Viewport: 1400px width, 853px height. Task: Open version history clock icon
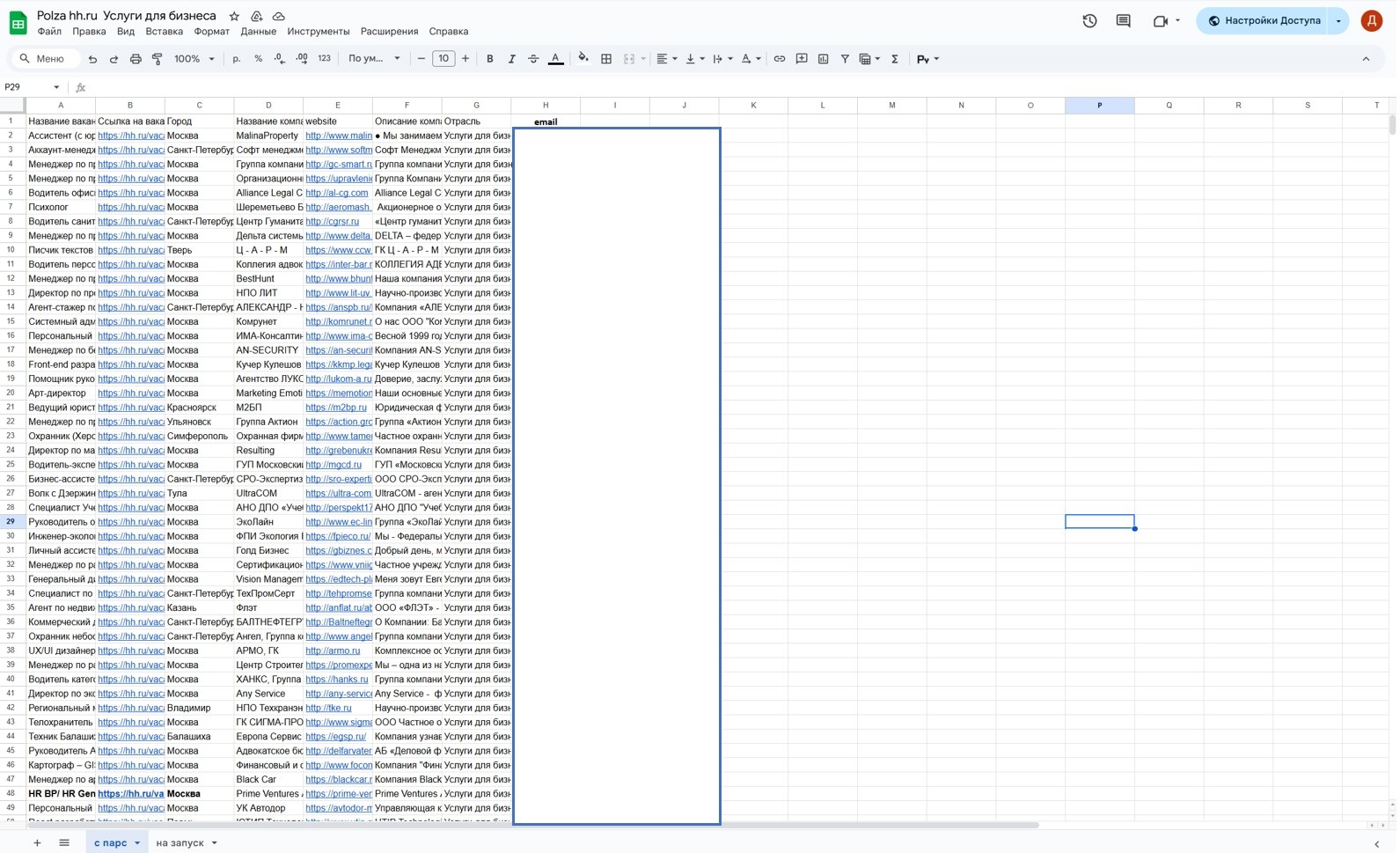click(x=1089, y=21)
